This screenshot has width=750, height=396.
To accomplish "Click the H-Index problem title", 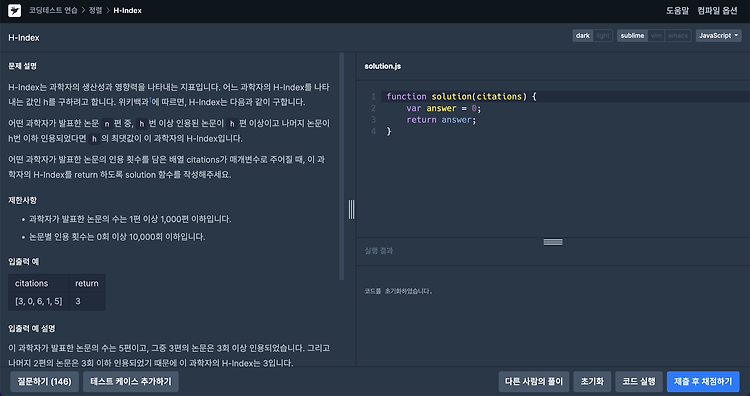I will [24, 38].
